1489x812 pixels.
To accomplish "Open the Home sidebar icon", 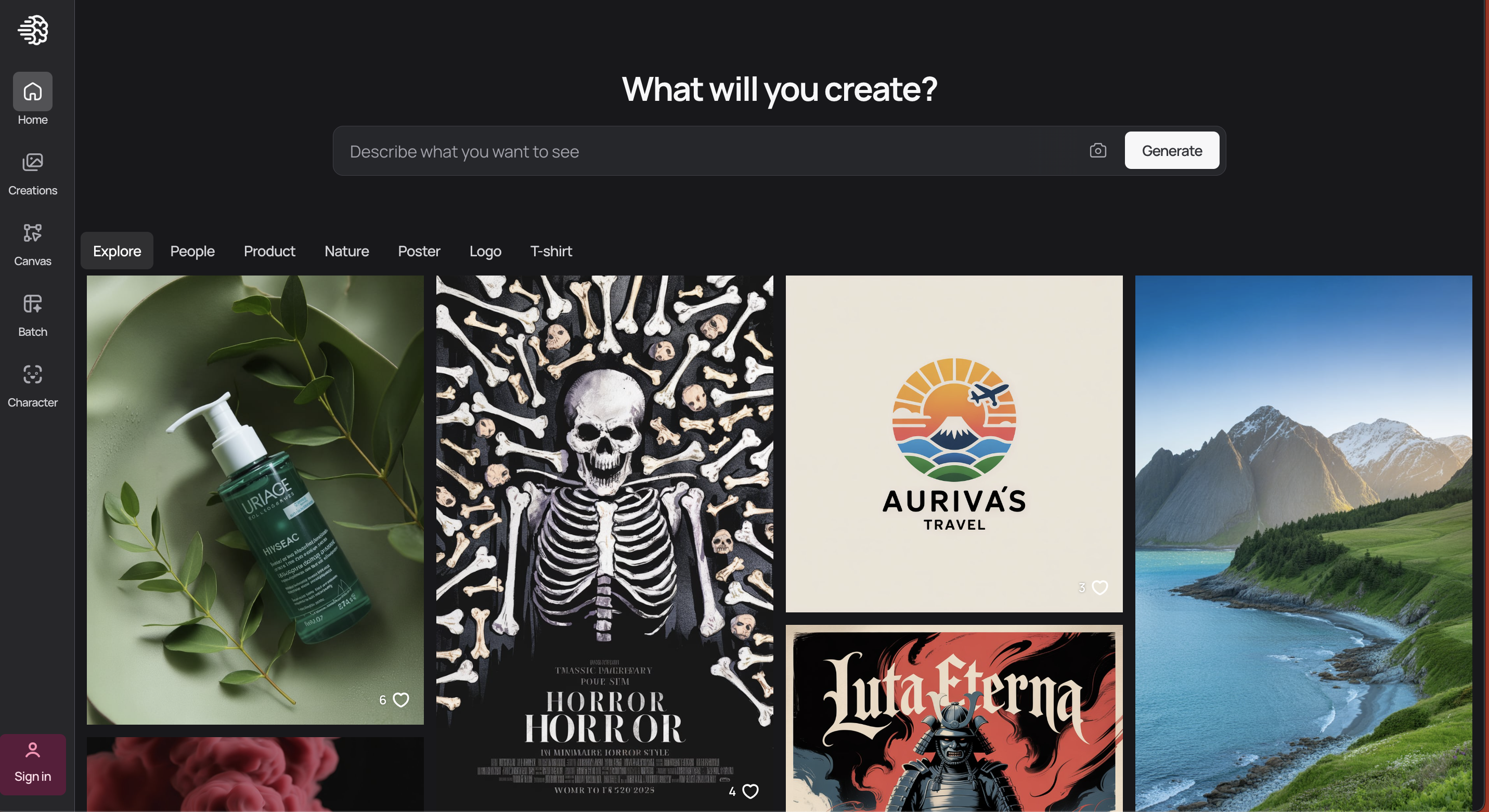I will click(x=32, y=91).
